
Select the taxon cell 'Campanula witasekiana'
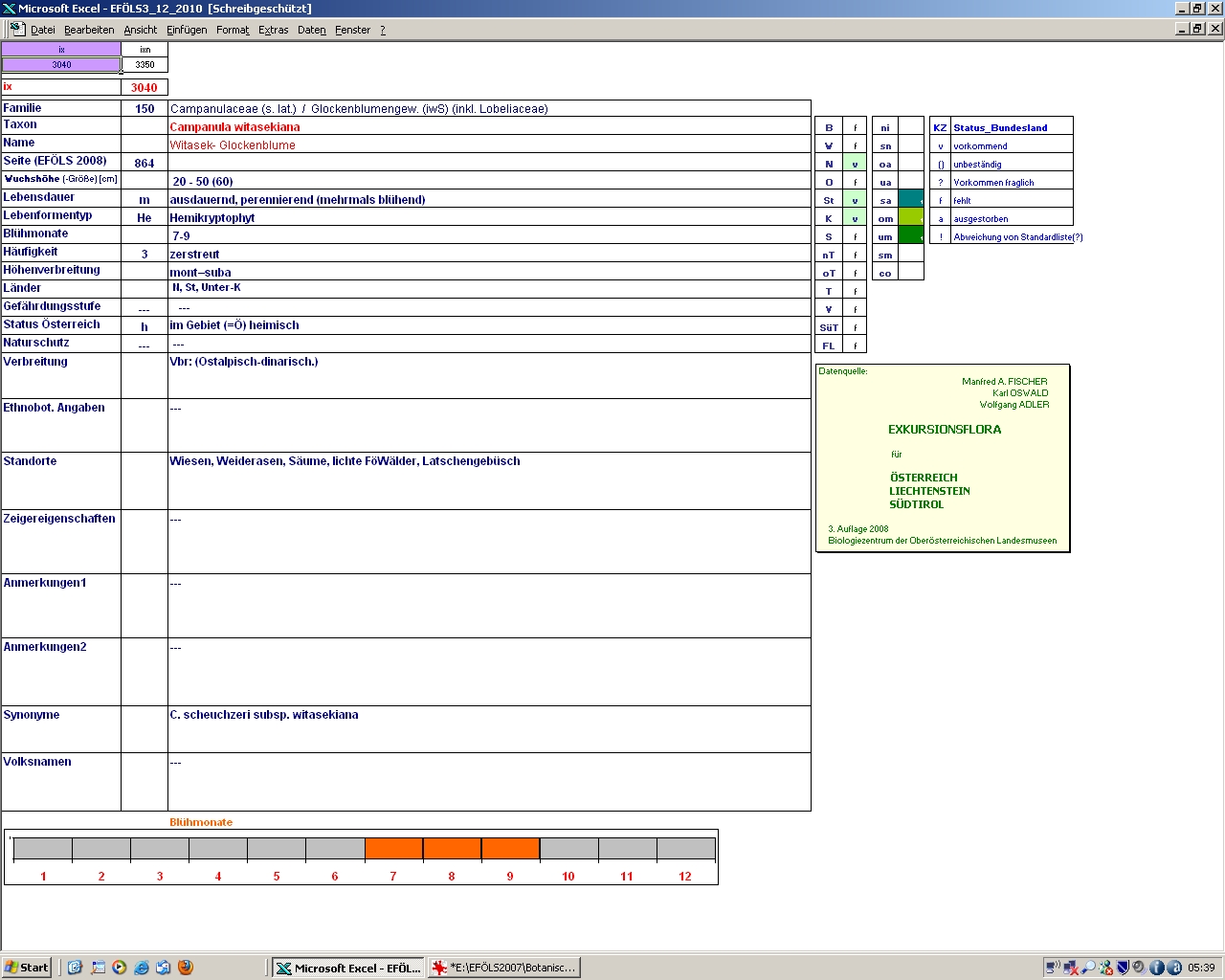489,126
